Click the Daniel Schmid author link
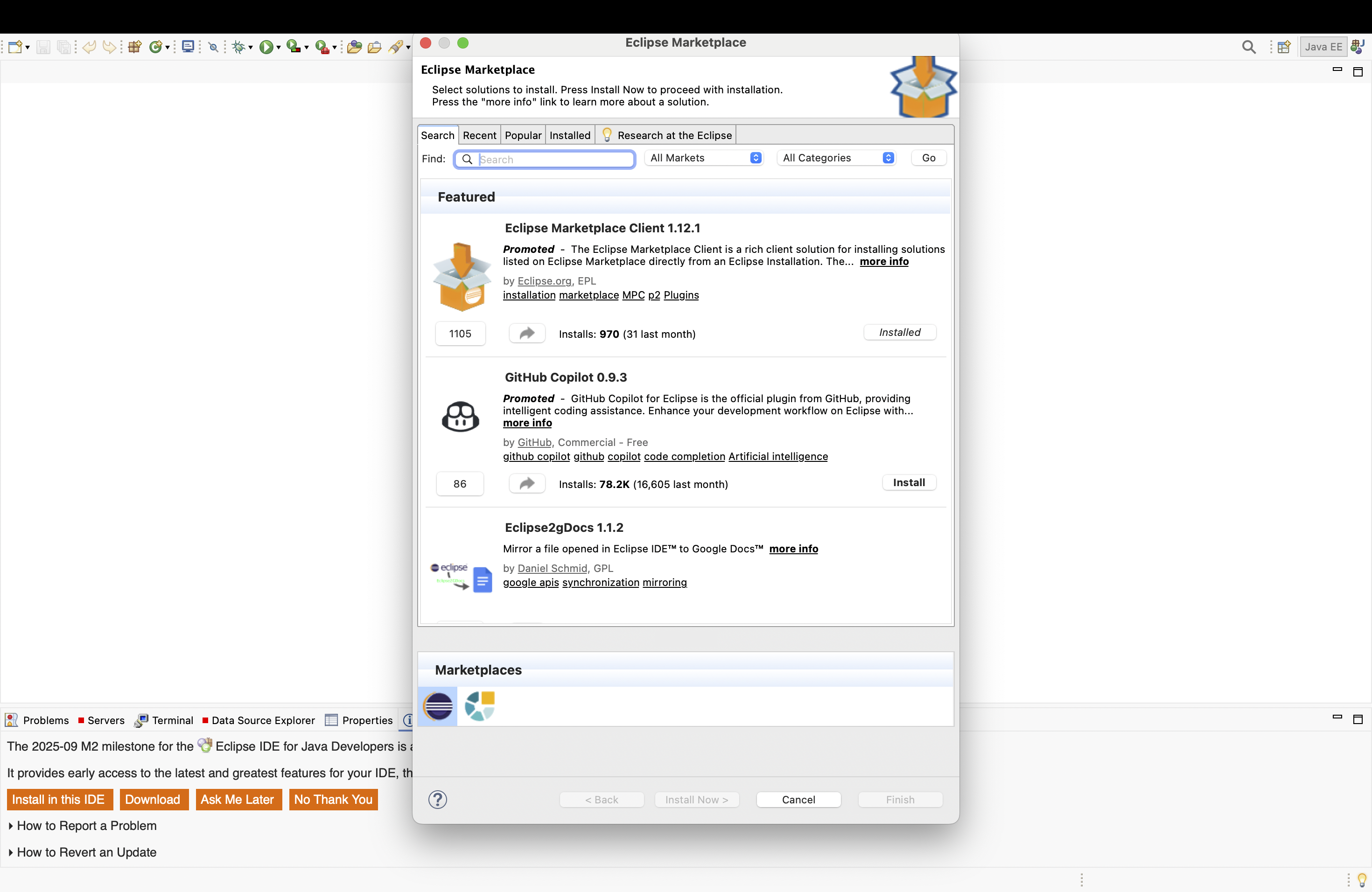This screenshot has width=1372, height=892. (x=552, y=569)
